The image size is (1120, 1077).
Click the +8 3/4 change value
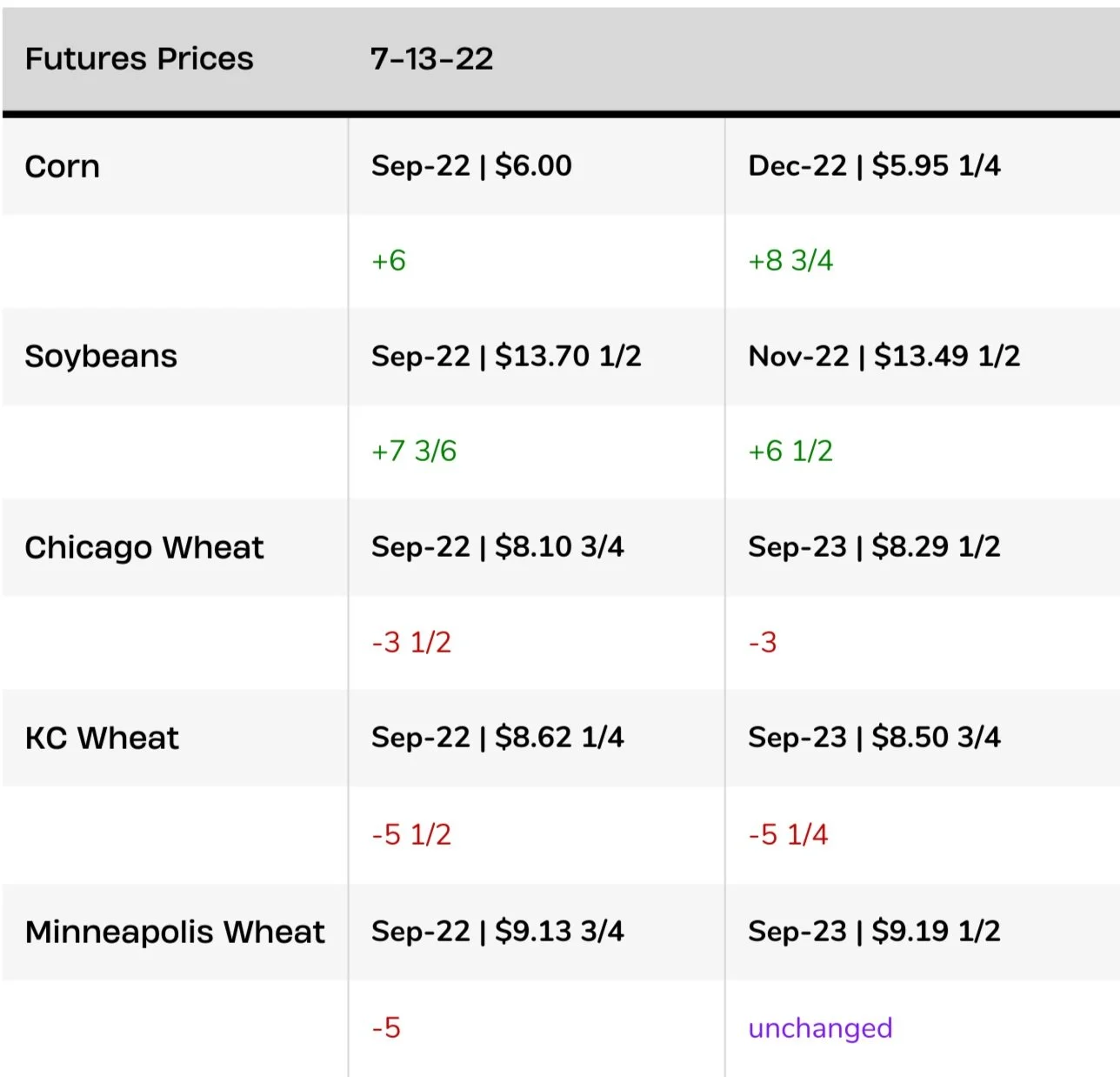pyautogui.click(x=790, y=261)
